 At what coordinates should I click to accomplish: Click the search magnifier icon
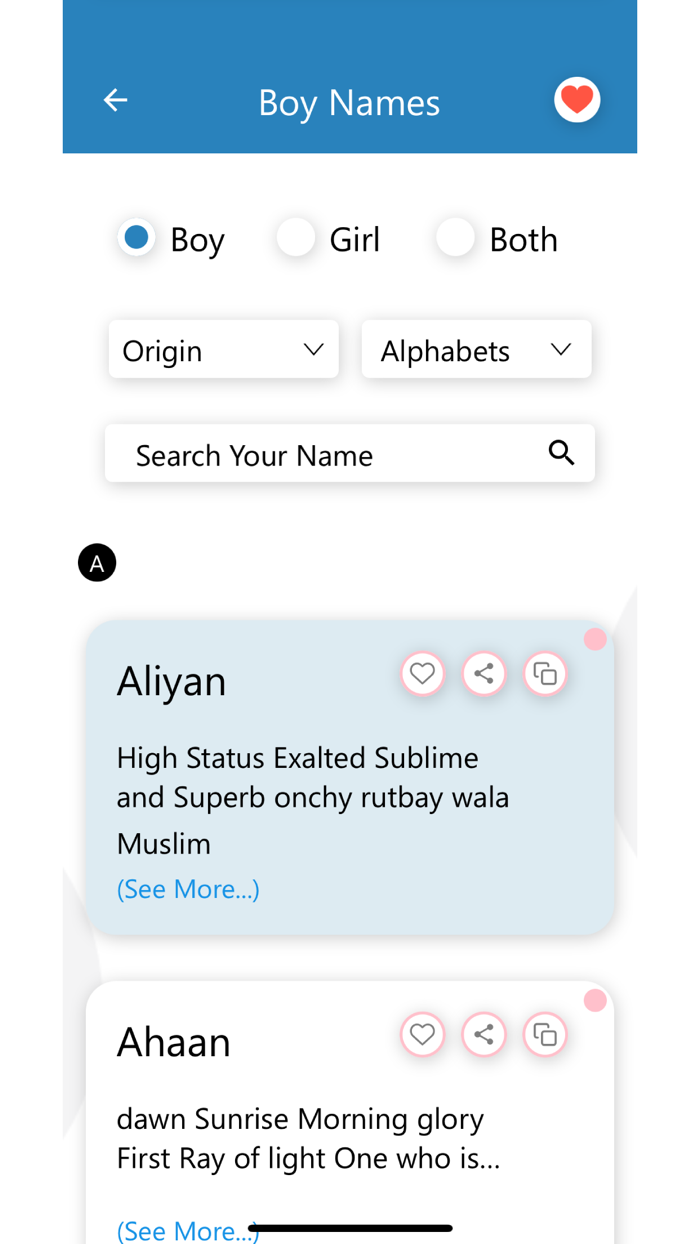(x=561, y=453)
